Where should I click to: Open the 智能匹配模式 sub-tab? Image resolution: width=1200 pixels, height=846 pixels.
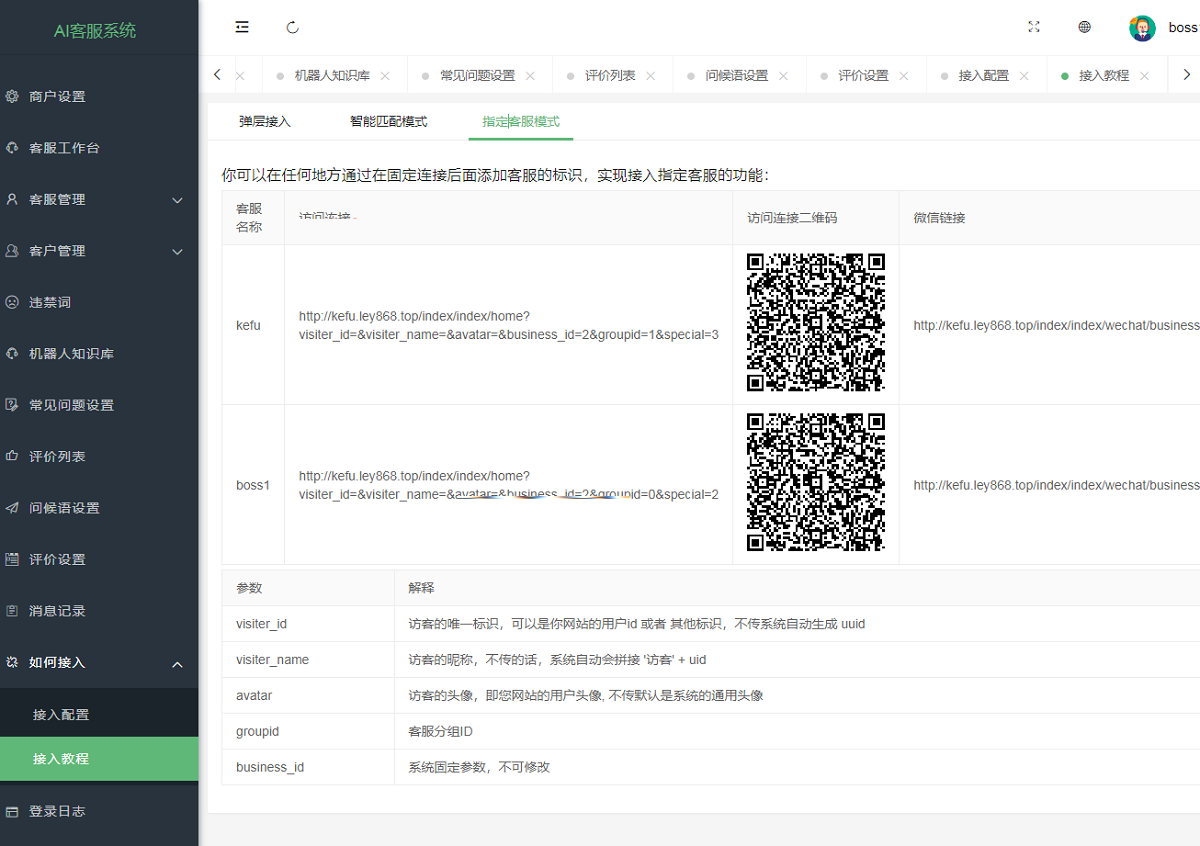click(388, 122)
